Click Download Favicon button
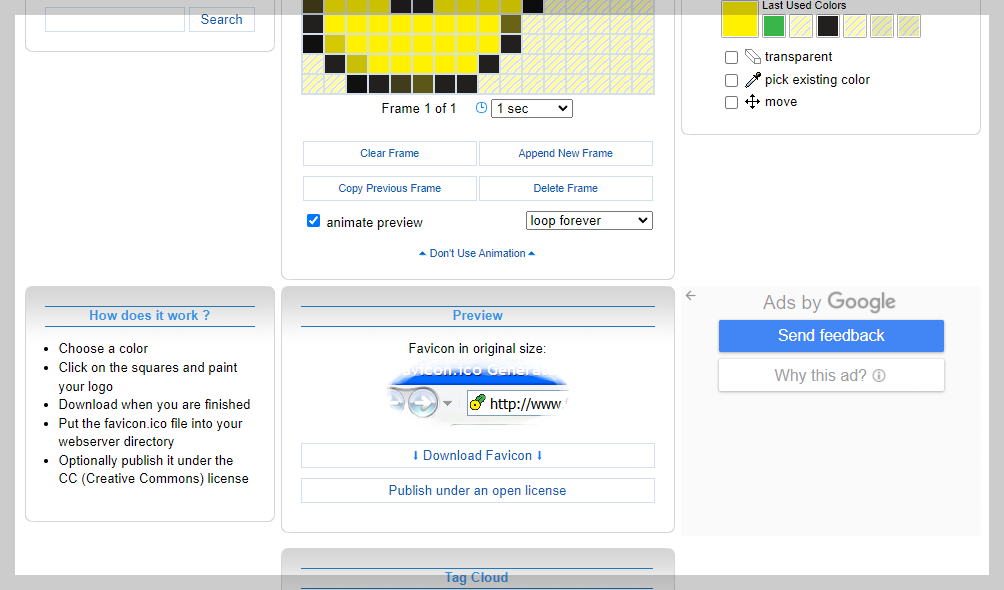The height and width of the screenshot is (590, 1004). [478, 455]
